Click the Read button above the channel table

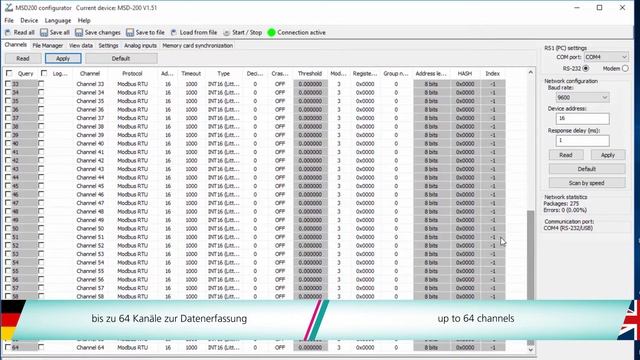23,58
